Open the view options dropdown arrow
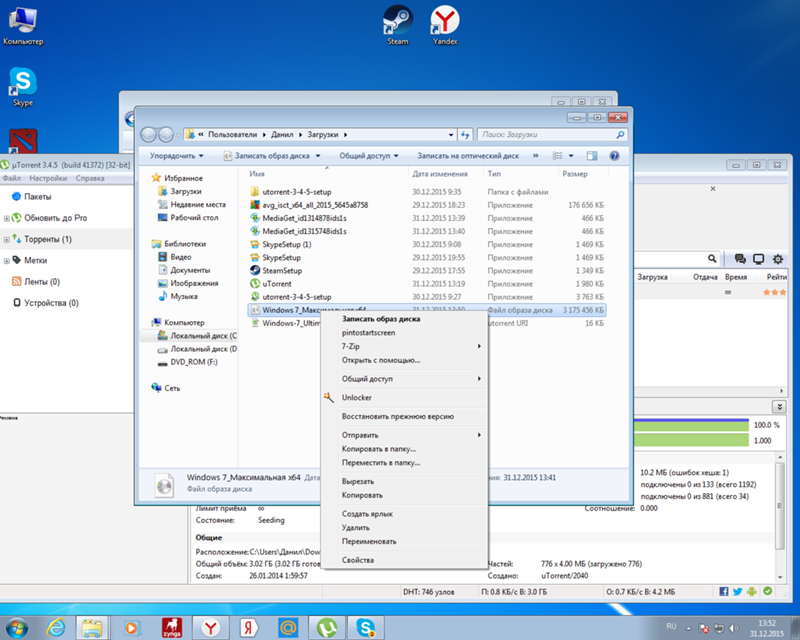Image resolution: width=800 pixels, height=640 pixels. [x=571, y=156]
